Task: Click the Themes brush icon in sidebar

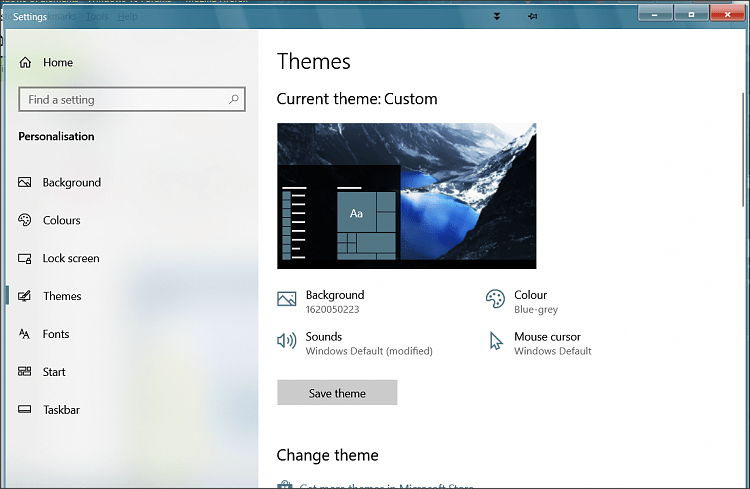Action: (24, 296)
